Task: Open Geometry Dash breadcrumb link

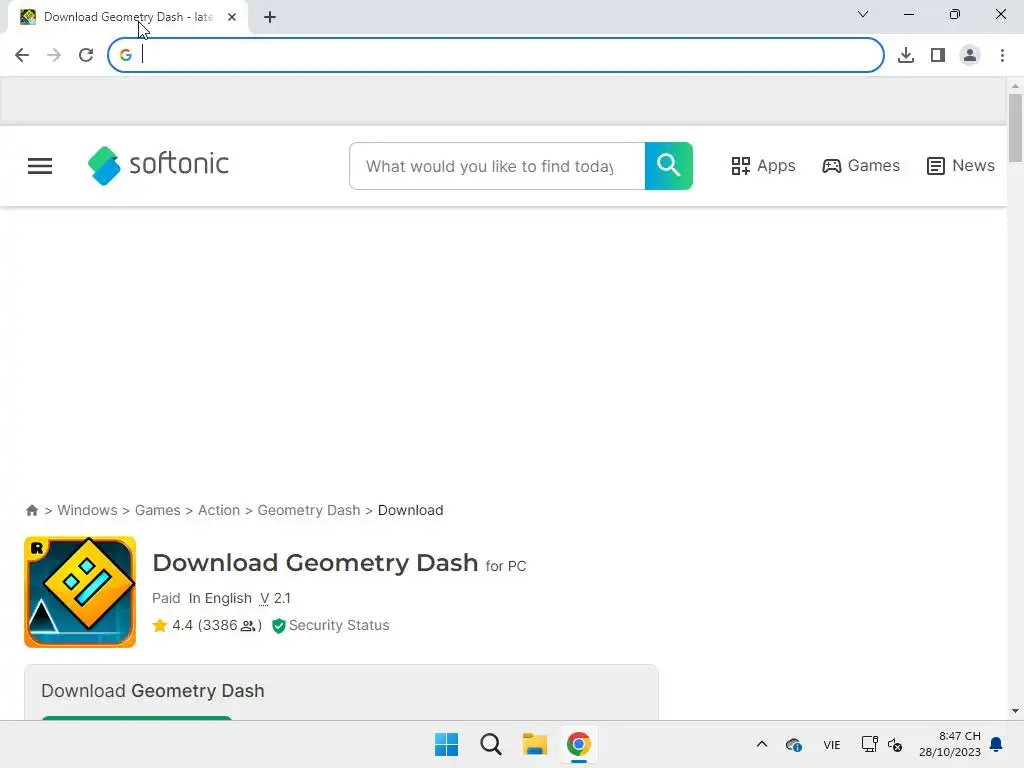Action: pyautogui.click(x=309, y=510)
